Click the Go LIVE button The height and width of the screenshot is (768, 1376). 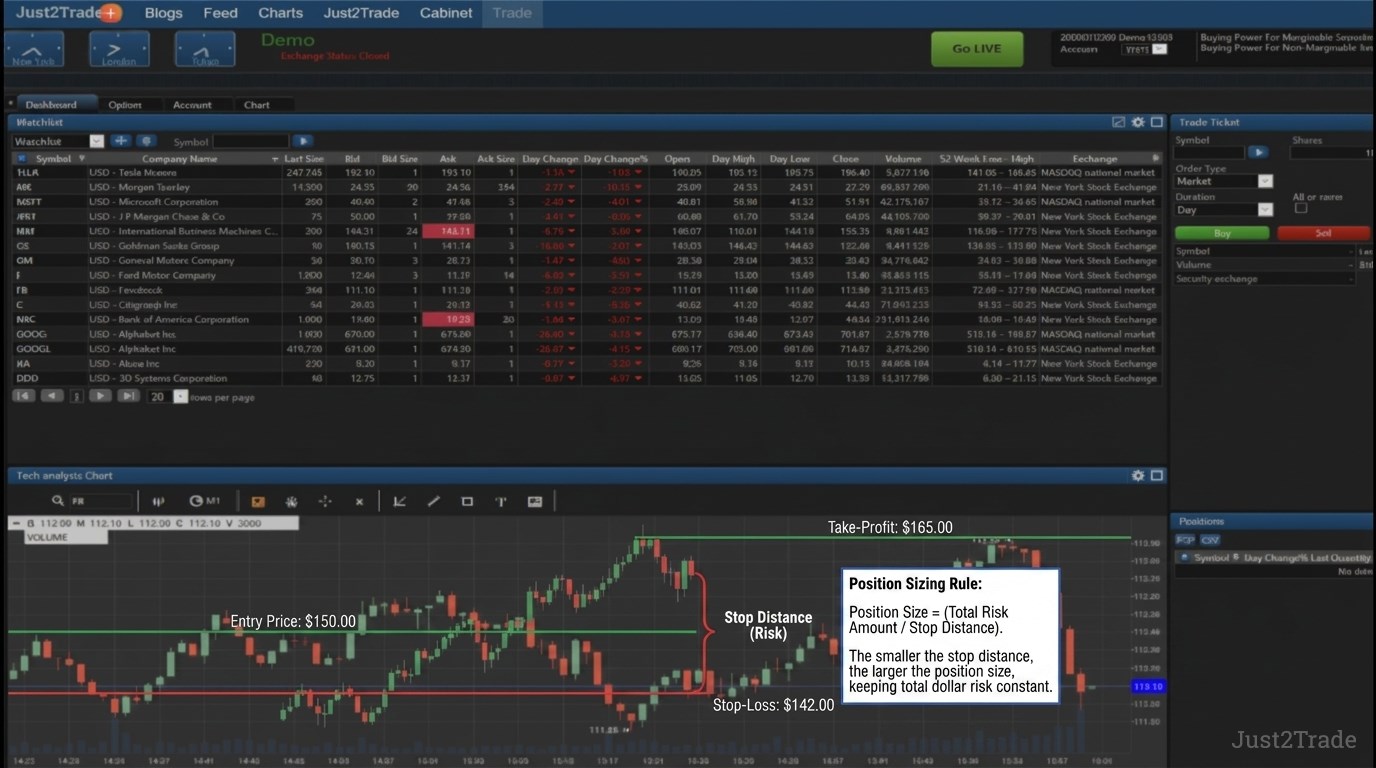[977, 49]
